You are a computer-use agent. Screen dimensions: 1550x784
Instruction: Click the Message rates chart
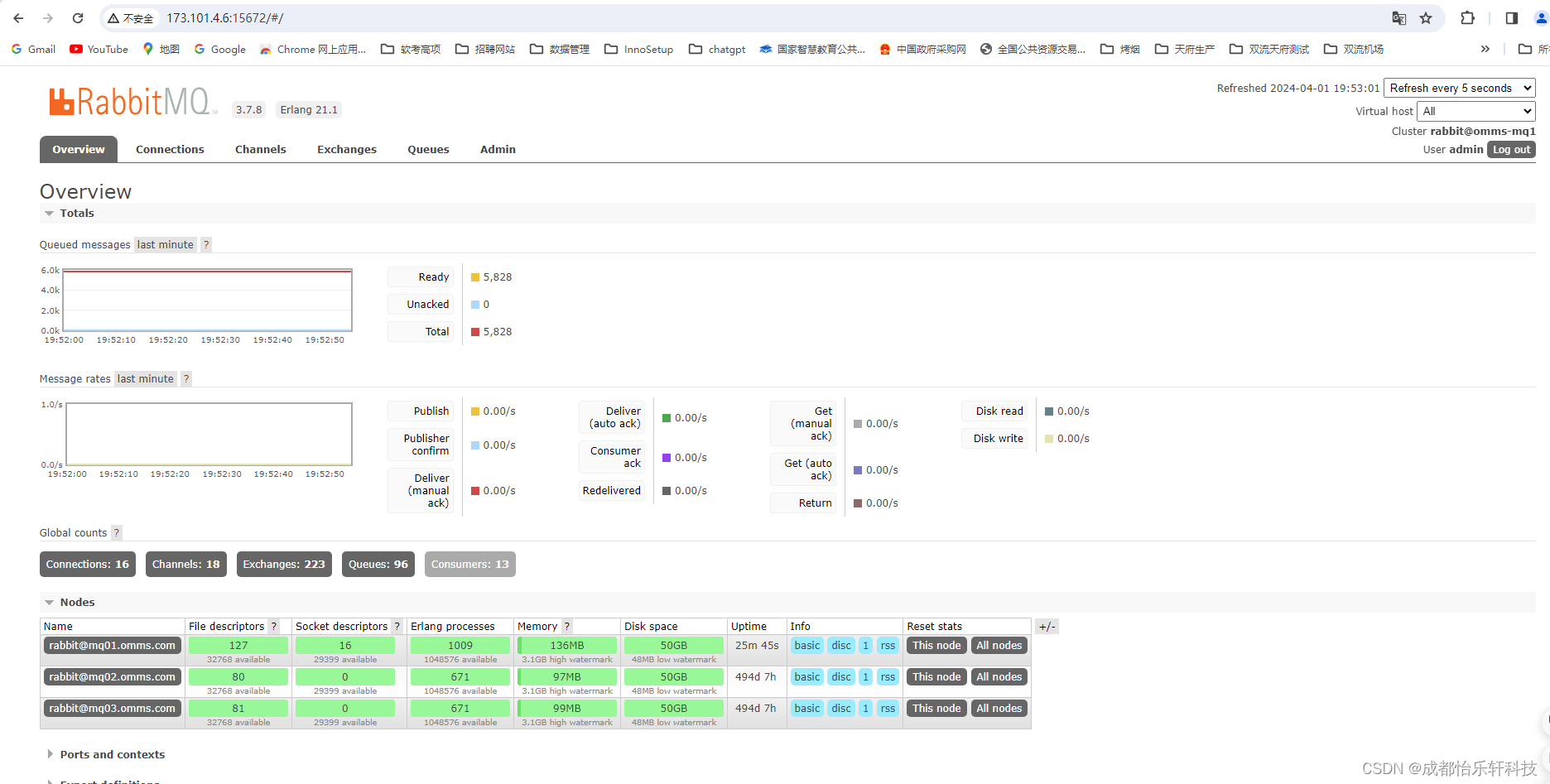point(209,434)
